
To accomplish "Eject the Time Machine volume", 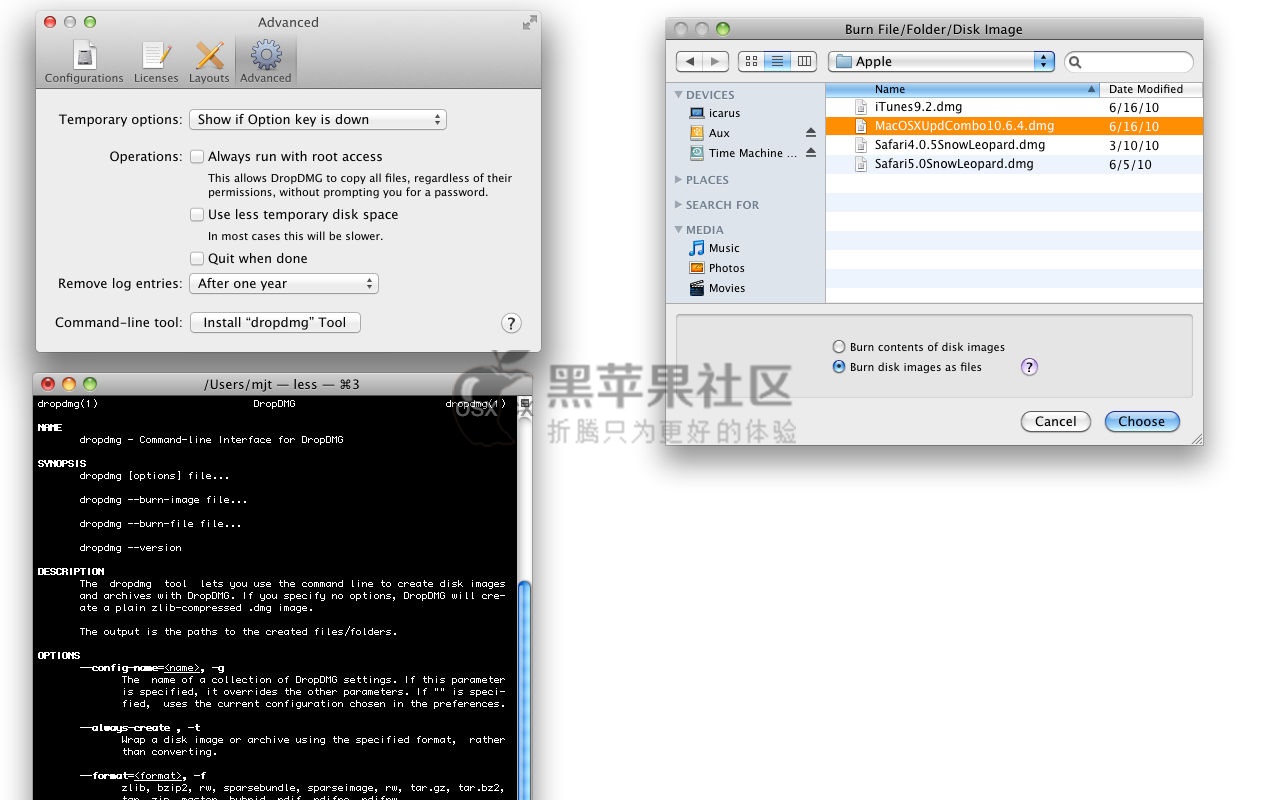I will click(811, 153).
